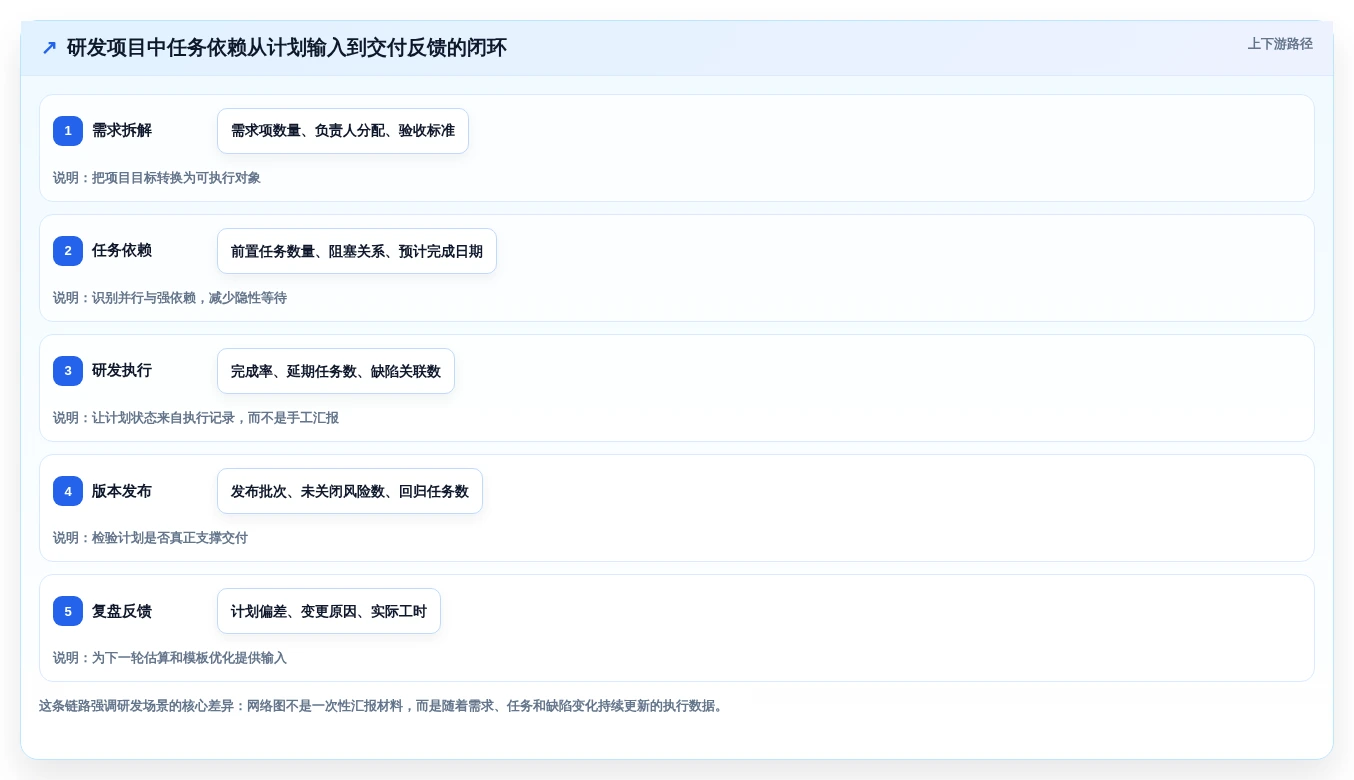Click the 研发执行 step title
The width and height of the screenshot is (1354, 780).
(122, 371)
